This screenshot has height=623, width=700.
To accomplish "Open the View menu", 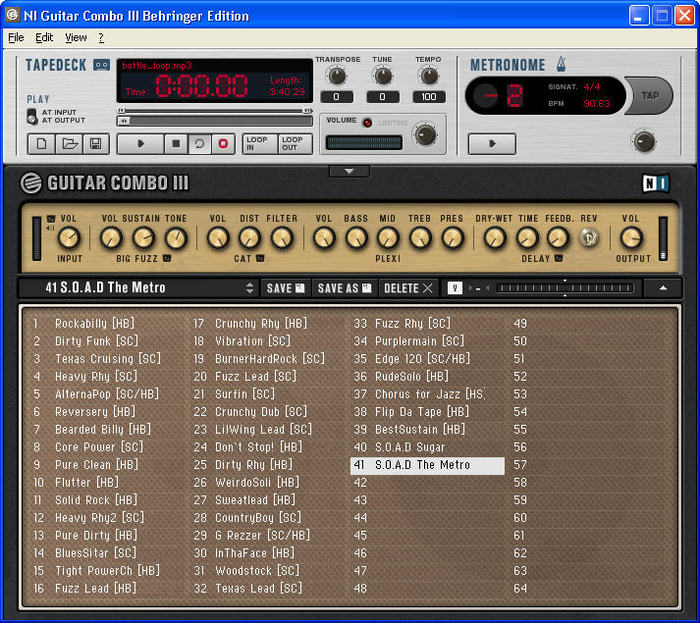I will click(x=76, y=37).
